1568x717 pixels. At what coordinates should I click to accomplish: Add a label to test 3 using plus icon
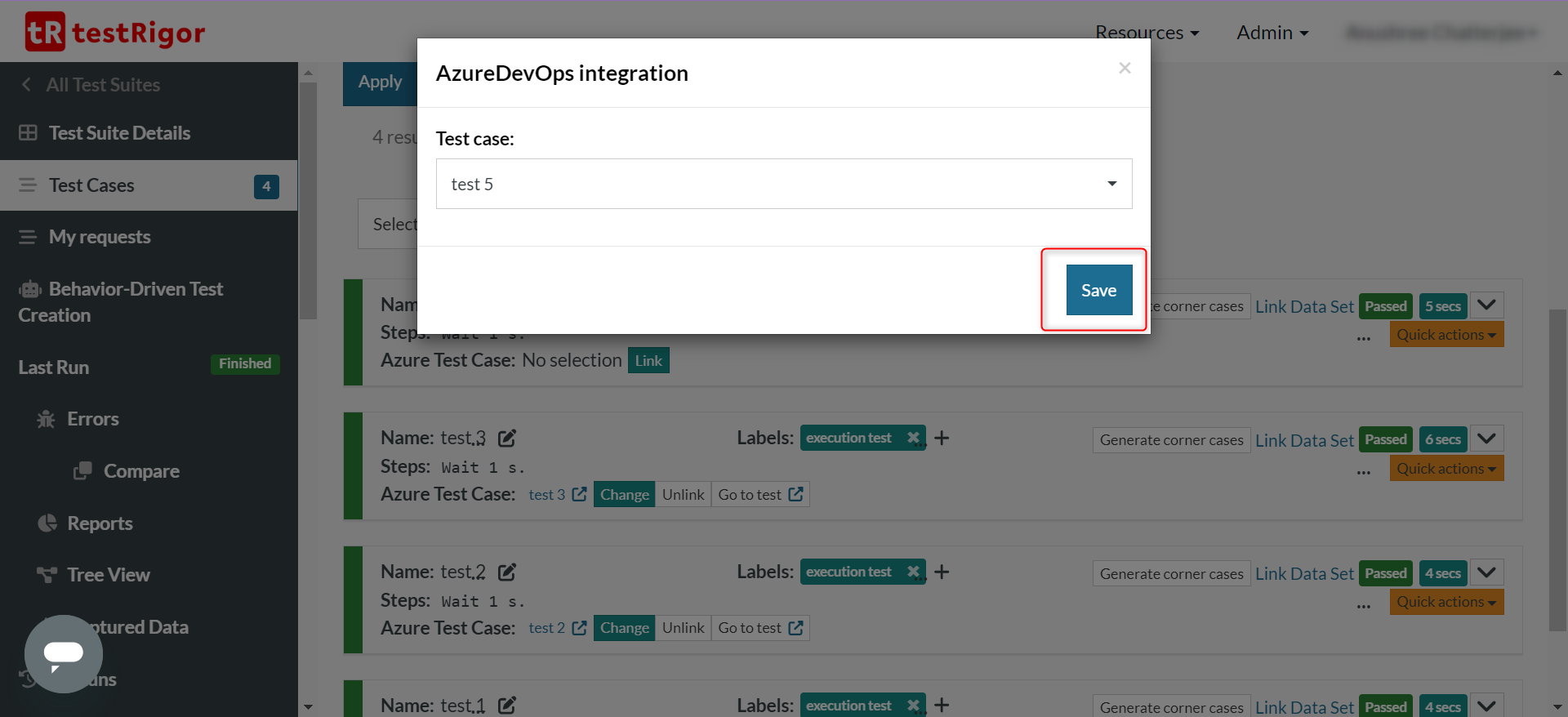coord(942,439)
